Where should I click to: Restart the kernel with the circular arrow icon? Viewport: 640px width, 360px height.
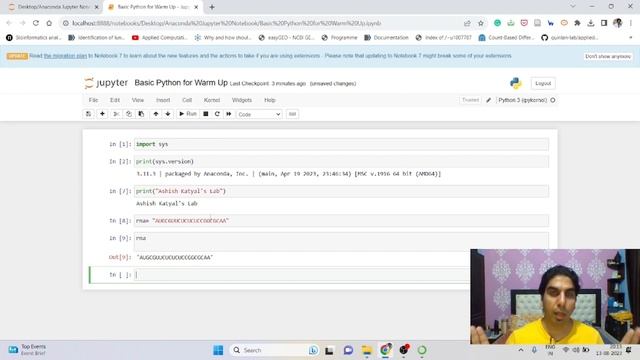(x=217, y=114)
